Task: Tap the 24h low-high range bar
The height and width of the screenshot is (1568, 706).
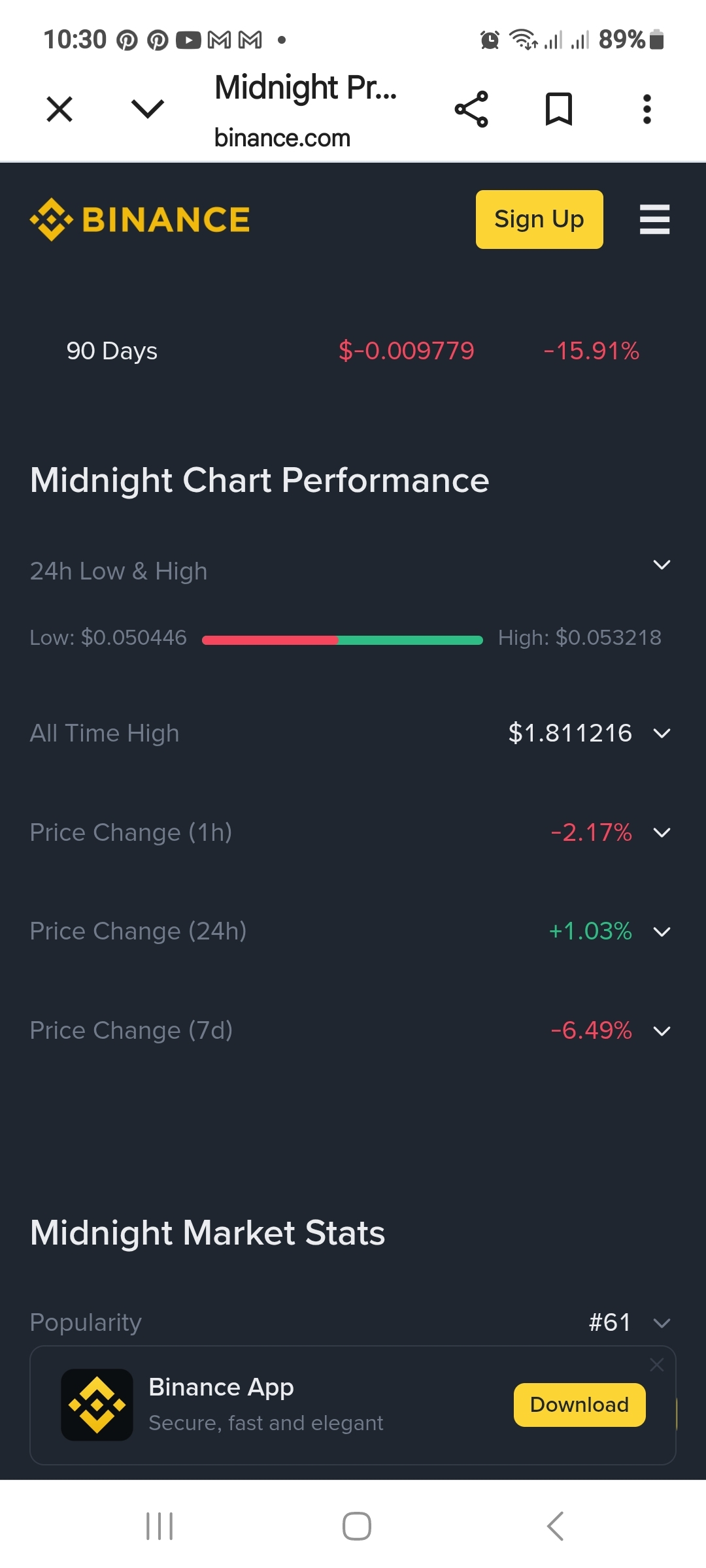Action: click(x=343, y=640)
